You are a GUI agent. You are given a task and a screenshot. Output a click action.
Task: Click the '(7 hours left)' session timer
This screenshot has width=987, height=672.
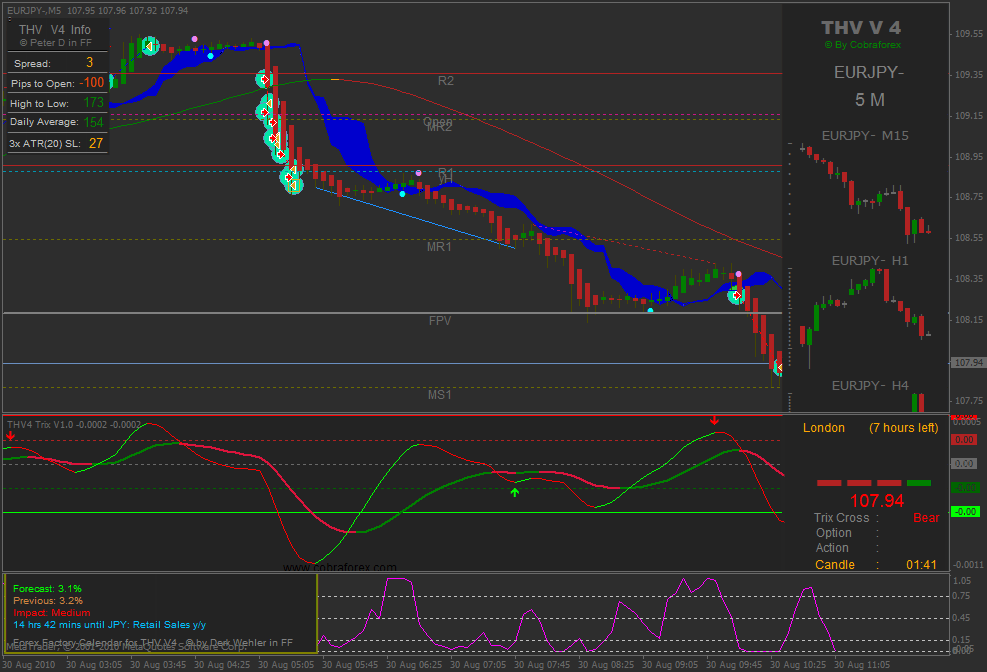pos(903,428)
